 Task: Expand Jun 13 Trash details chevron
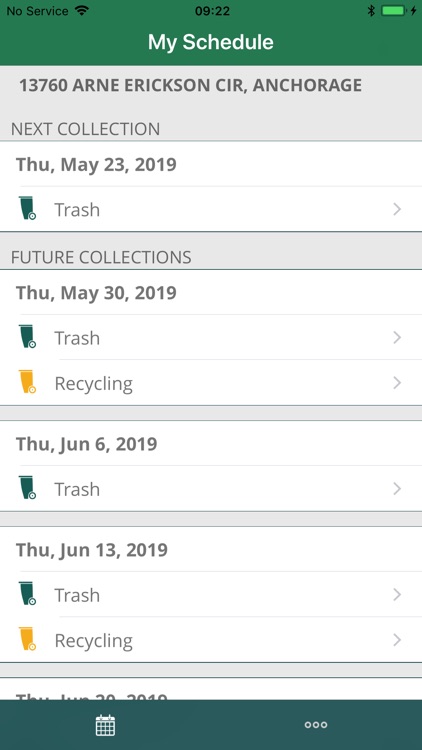coord(397,595)
